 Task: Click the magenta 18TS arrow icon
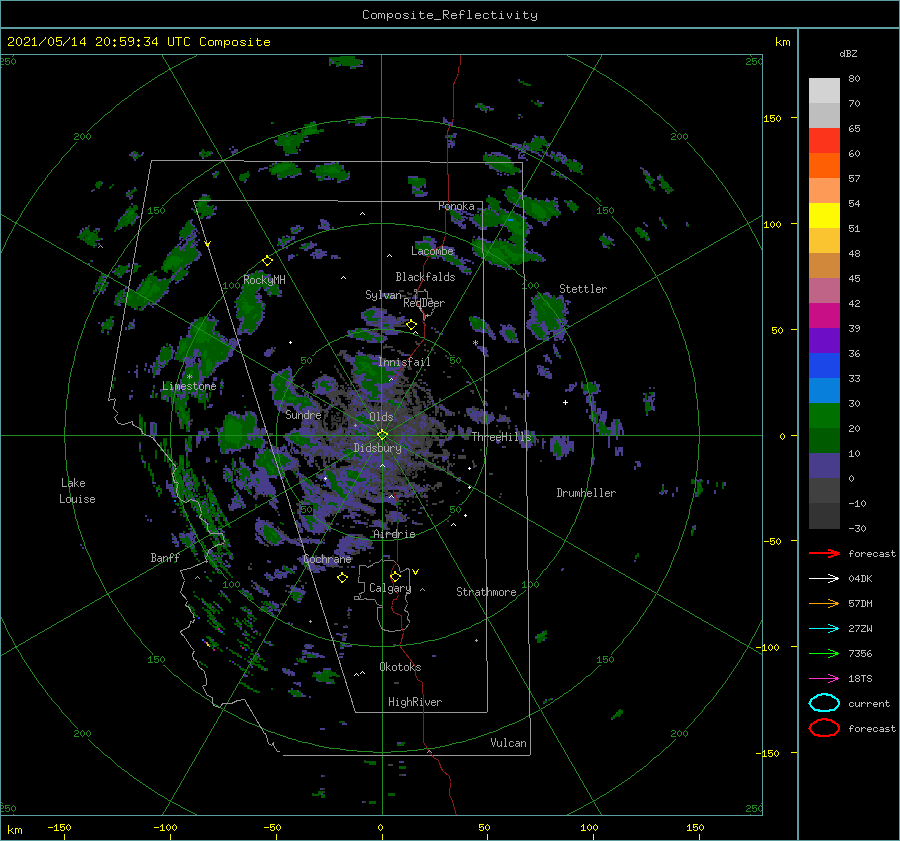824,679
